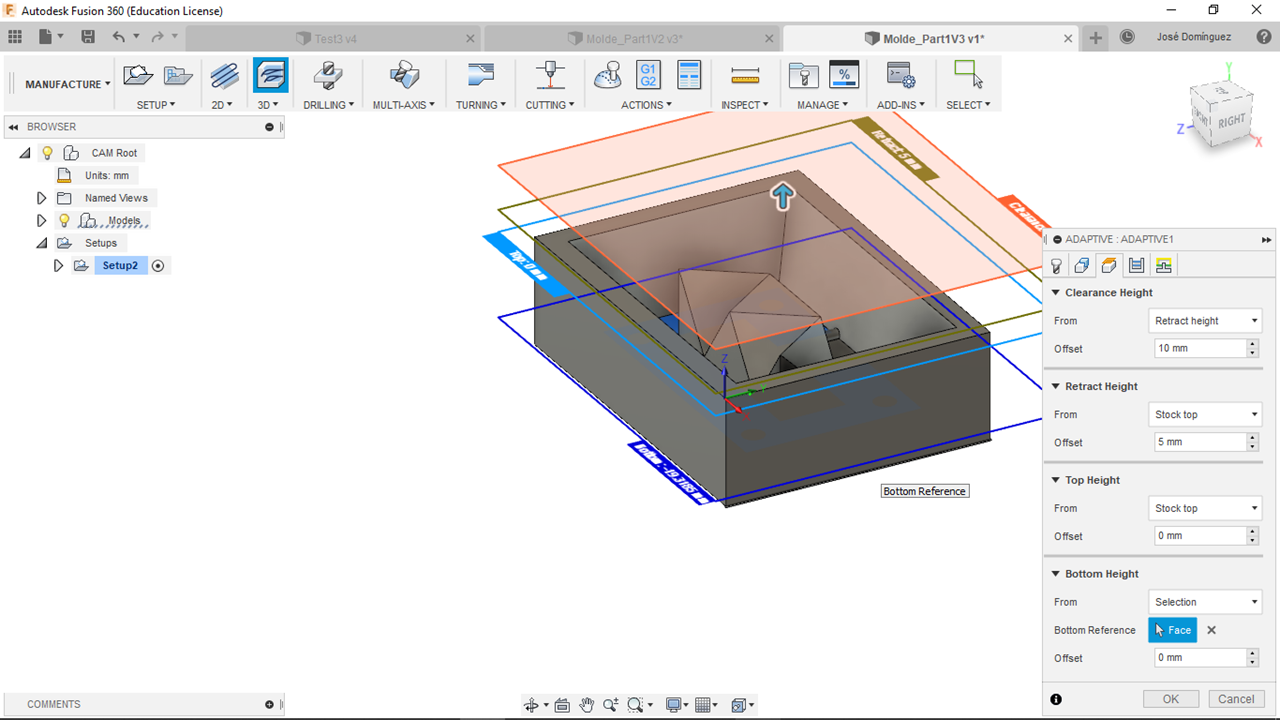Screen dimensions: 1280x720
Task: Open the Post Process G1 G2 icon
Action: coord(648,76)
